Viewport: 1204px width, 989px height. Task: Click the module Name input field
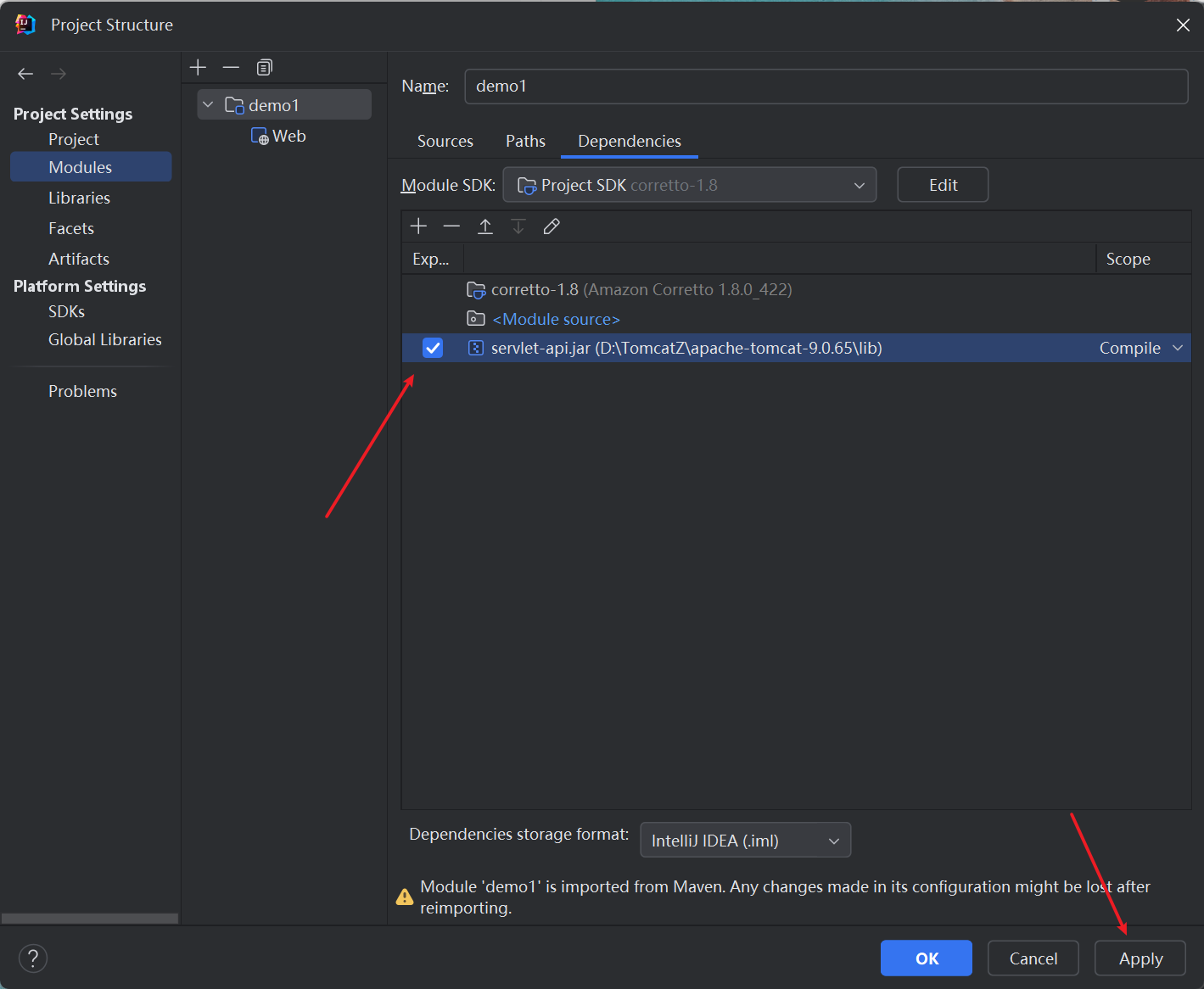click(x=826, y=87)
